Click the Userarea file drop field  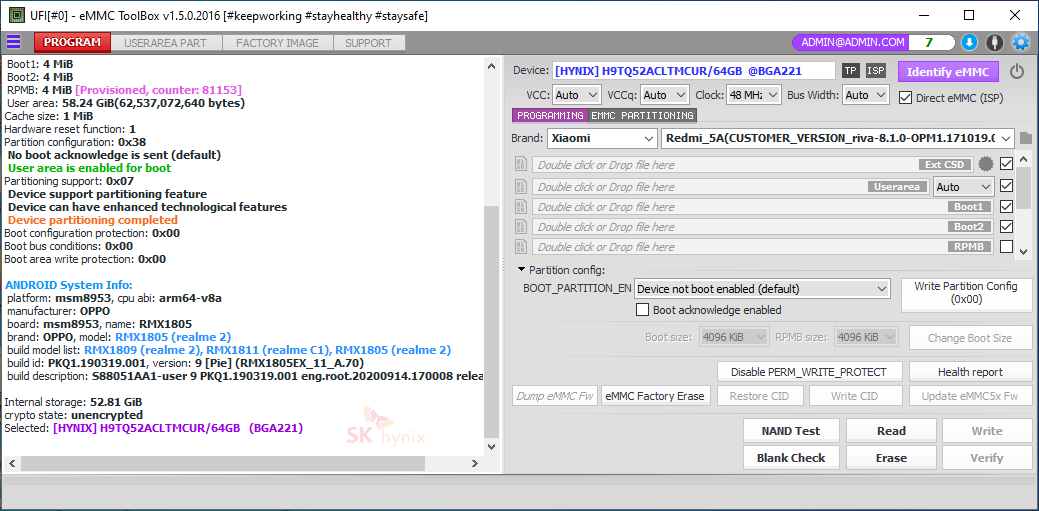730,187
